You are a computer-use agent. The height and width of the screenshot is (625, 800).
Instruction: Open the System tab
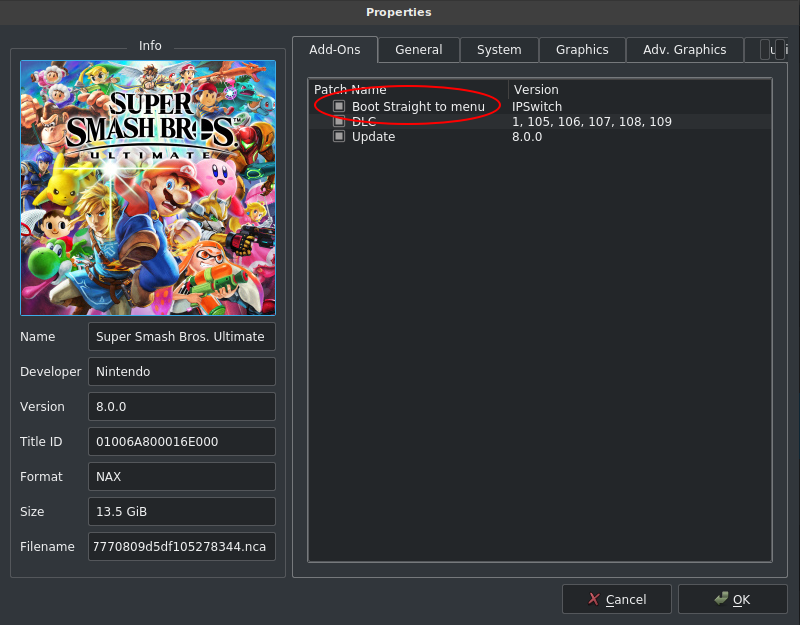(498, 50)
